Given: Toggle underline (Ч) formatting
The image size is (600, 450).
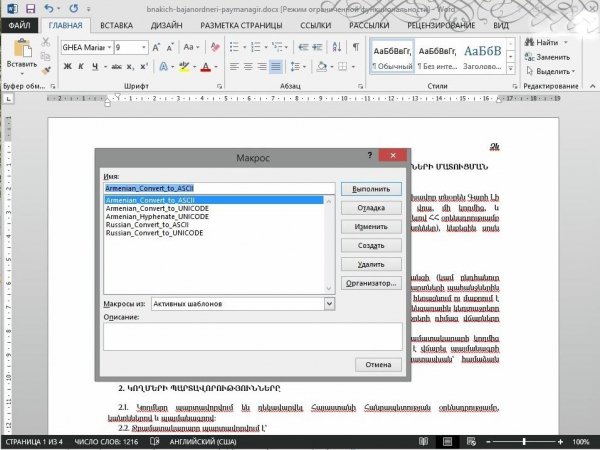Looking at the screenshot, I should pyautogui.click(x=95, y=67).
